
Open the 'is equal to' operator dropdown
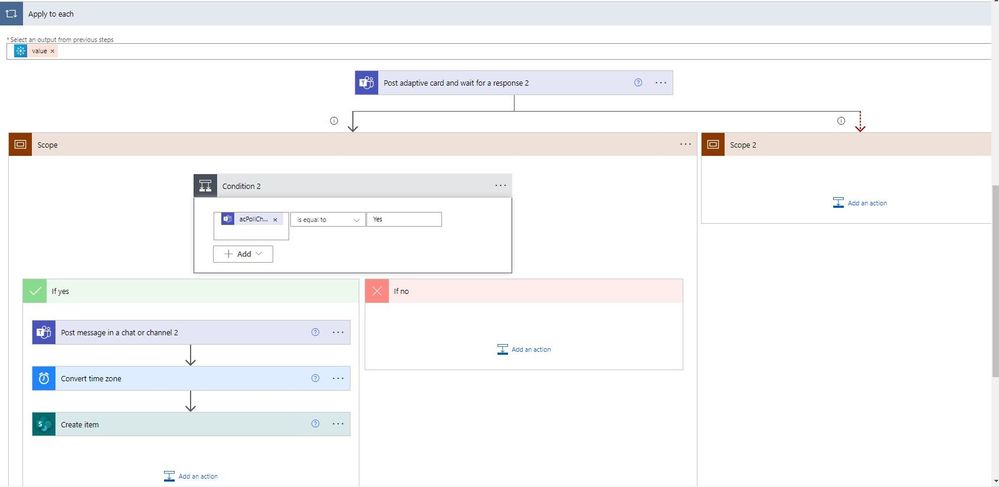pyautogui.click(x=328, y=219)
